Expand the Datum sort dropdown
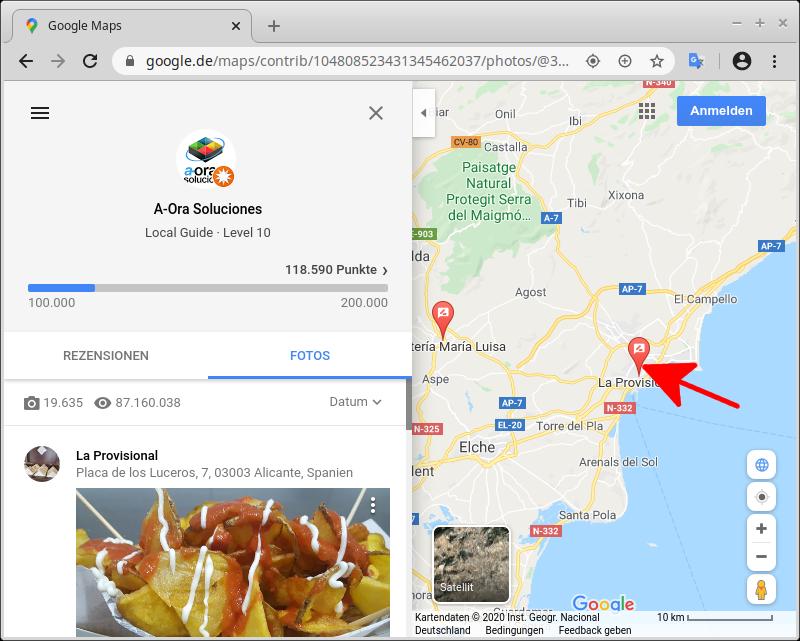 (355, 402)
